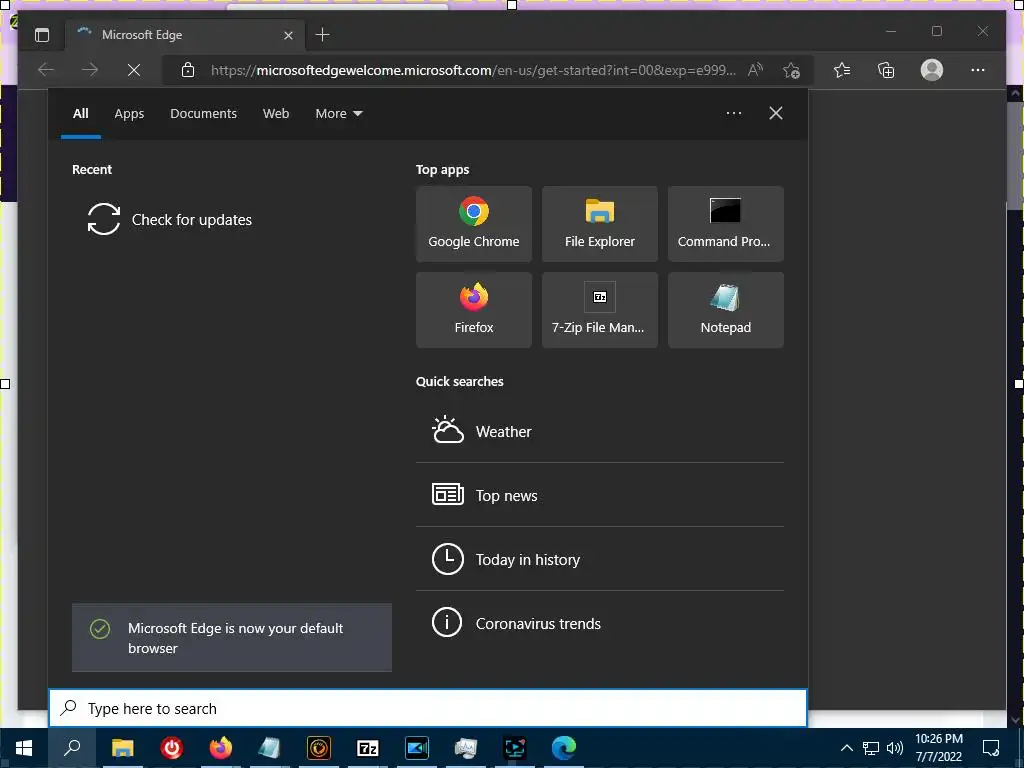Expand the More search filter dropdown
The width and height of the screenshot is (1024, 768).
(x=338, y=114)
